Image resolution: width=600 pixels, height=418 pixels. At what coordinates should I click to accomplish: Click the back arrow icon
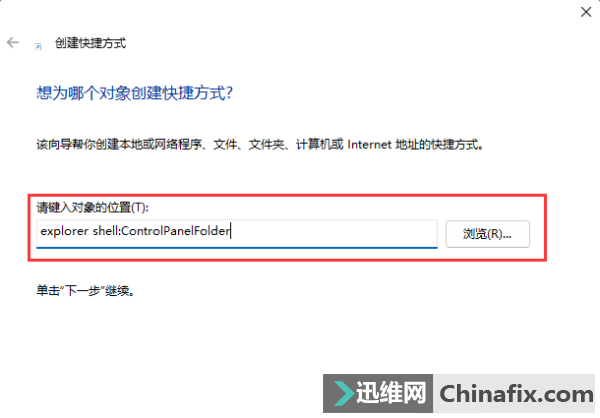(13, 42)
